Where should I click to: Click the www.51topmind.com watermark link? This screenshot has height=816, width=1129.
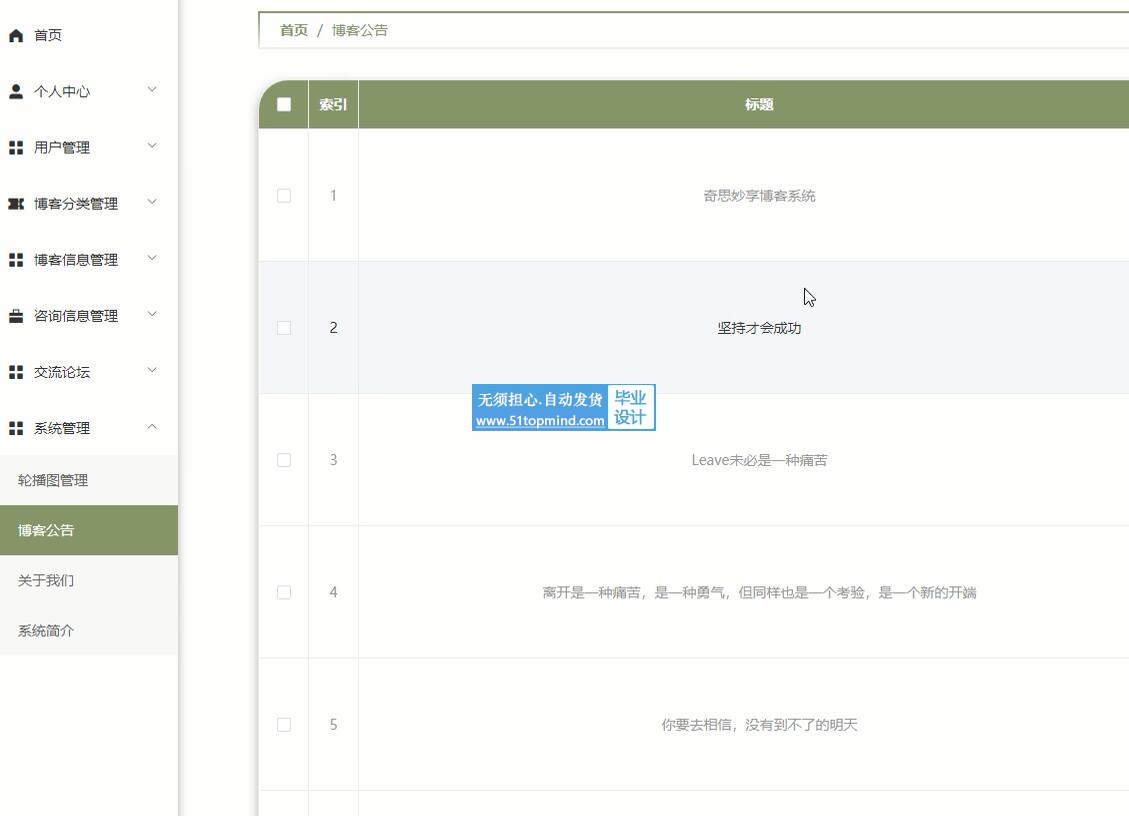coord(540,421)
